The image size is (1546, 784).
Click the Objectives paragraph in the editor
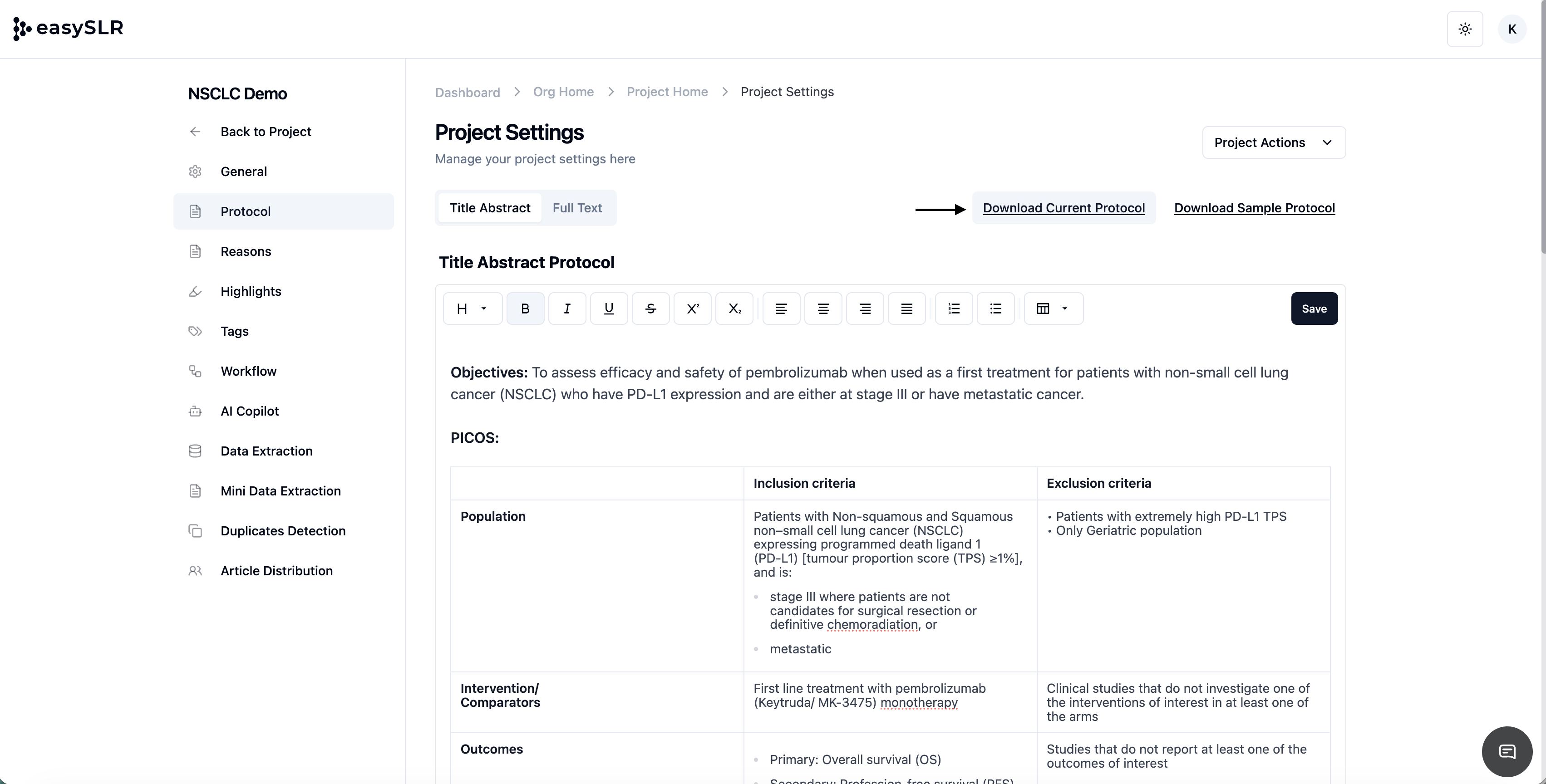point(869,383)
